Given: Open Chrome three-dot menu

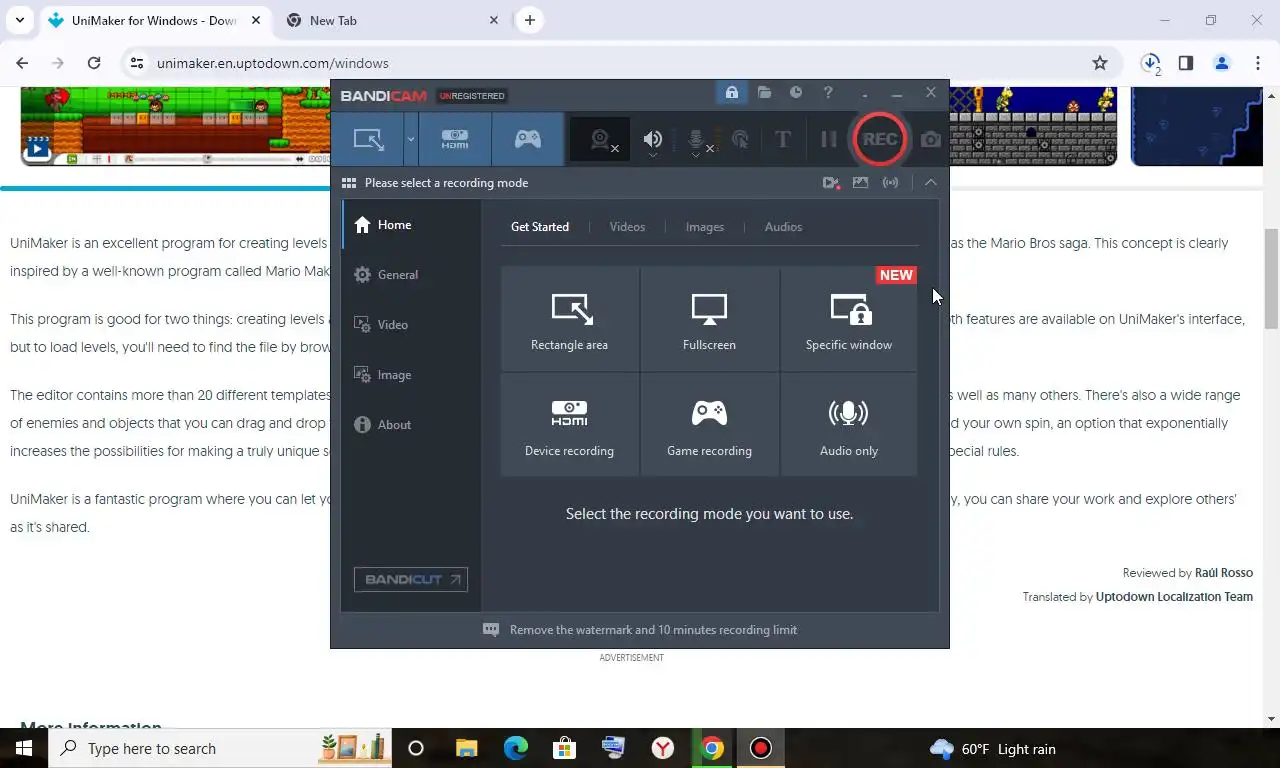Looking at the screenshot, I should click(x=1257, y=63).
